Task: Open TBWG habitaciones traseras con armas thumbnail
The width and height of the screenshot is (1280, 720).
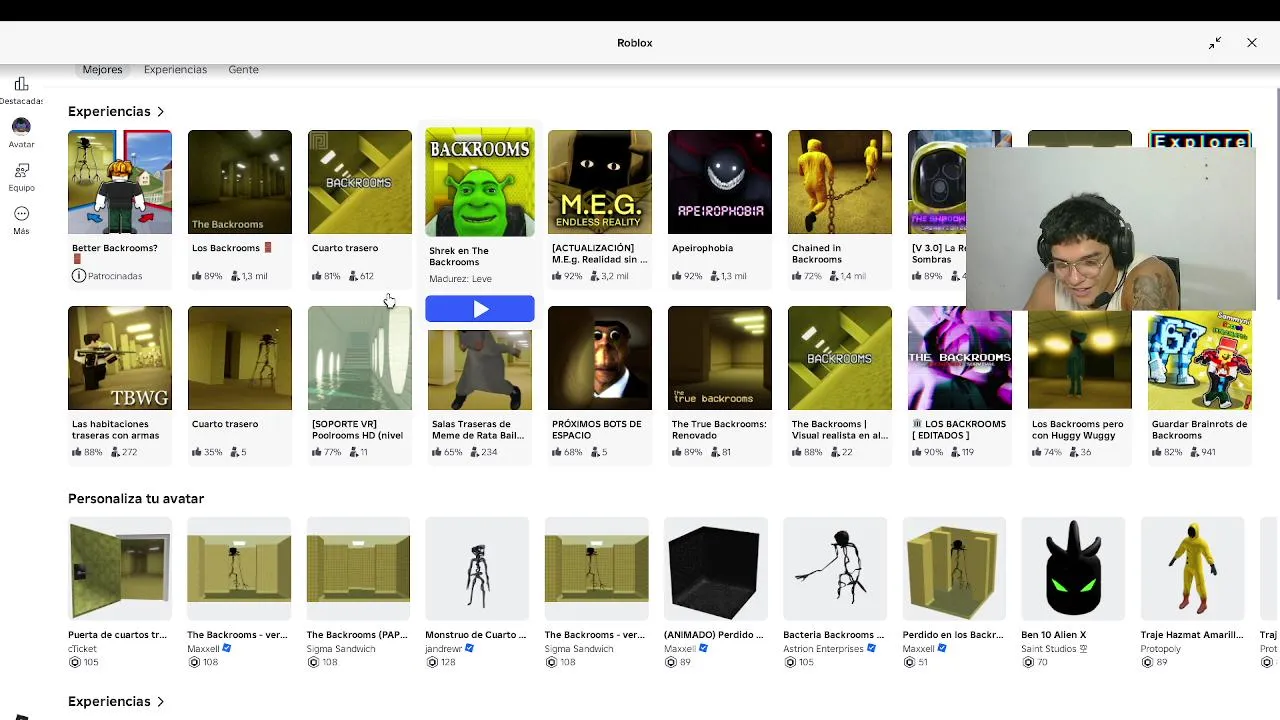Action: (120, 358)
